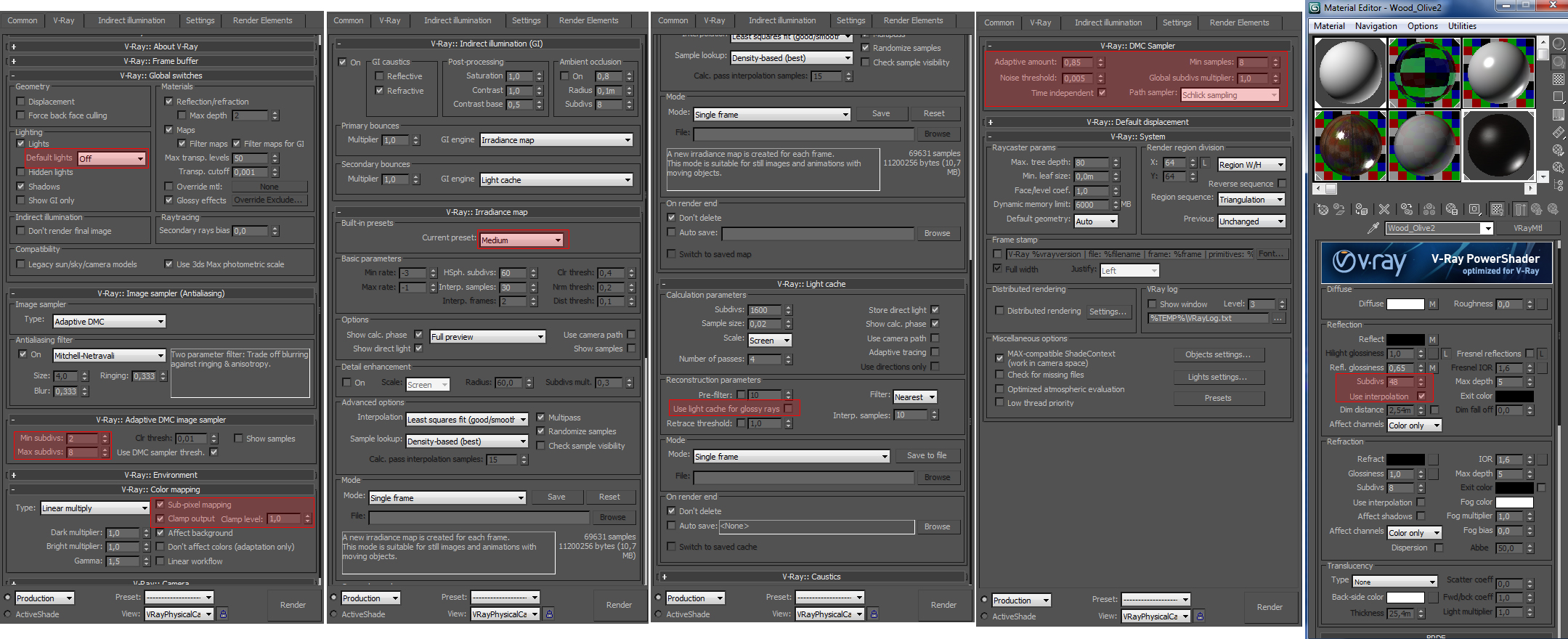Open the Material/Map Navigator icon
Screen dimensions: 1568x639
pos(1558,185)
